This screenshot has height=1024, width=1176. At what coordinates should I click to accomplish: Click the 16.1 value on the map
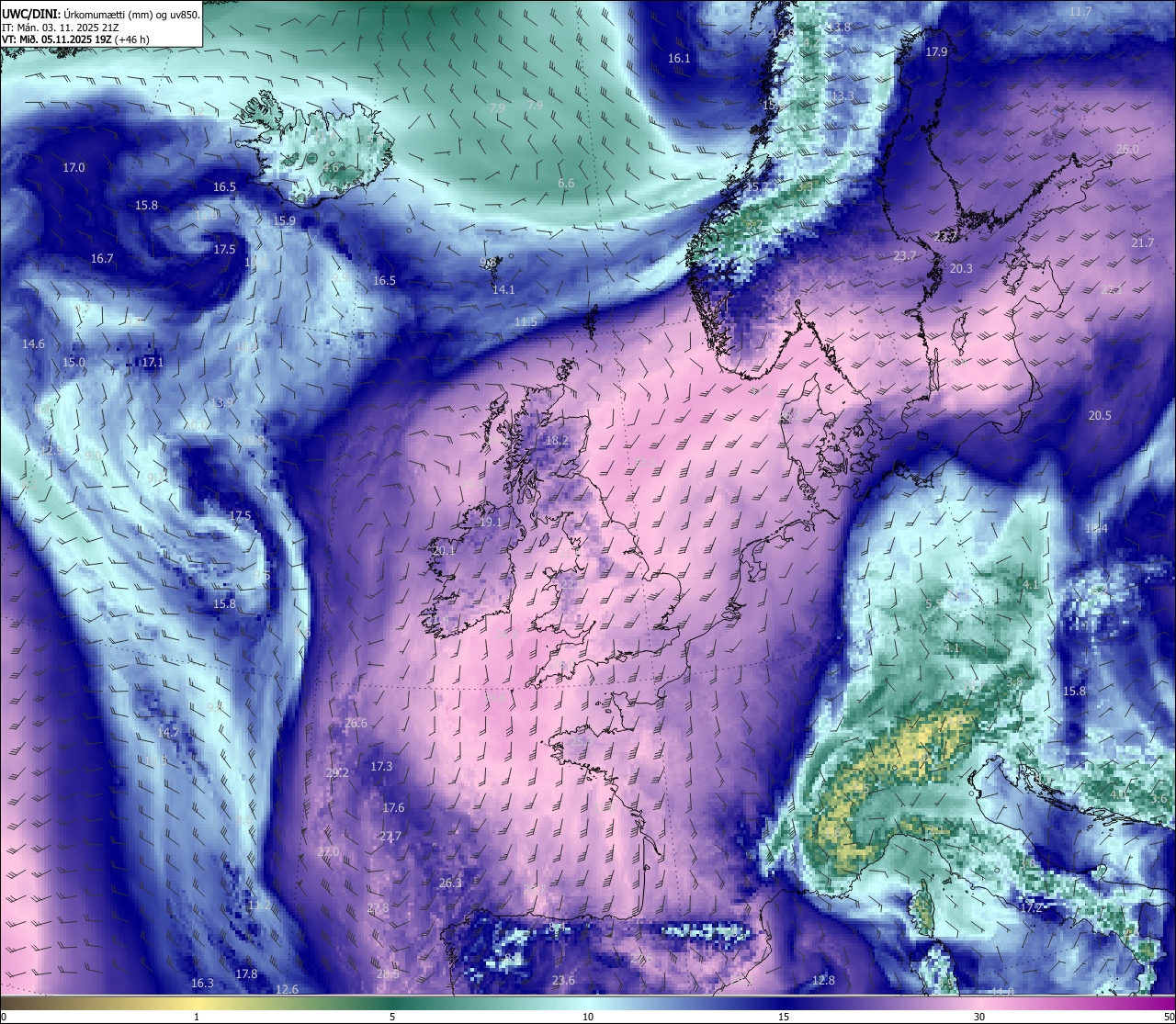pyautogui.click(x=679, y=58)
